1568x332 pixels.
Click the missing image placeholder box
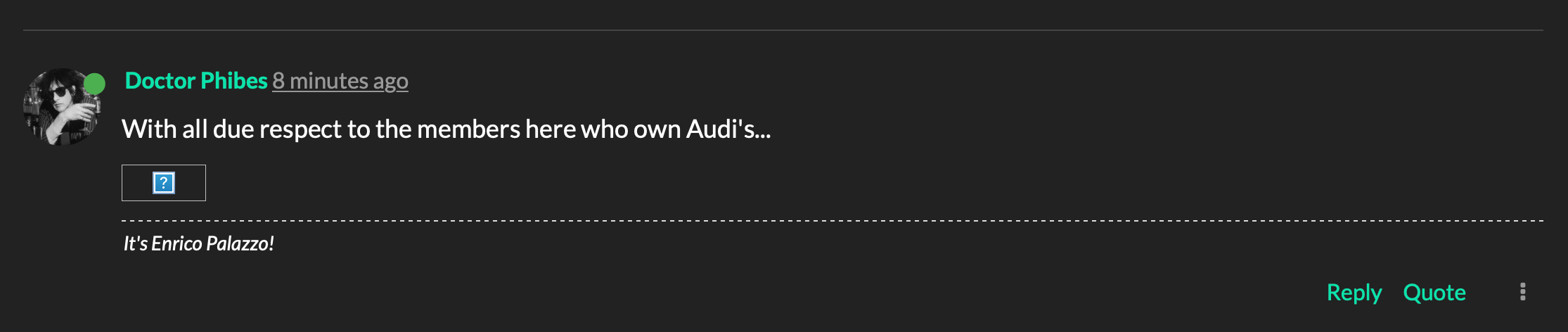point(164,183)
